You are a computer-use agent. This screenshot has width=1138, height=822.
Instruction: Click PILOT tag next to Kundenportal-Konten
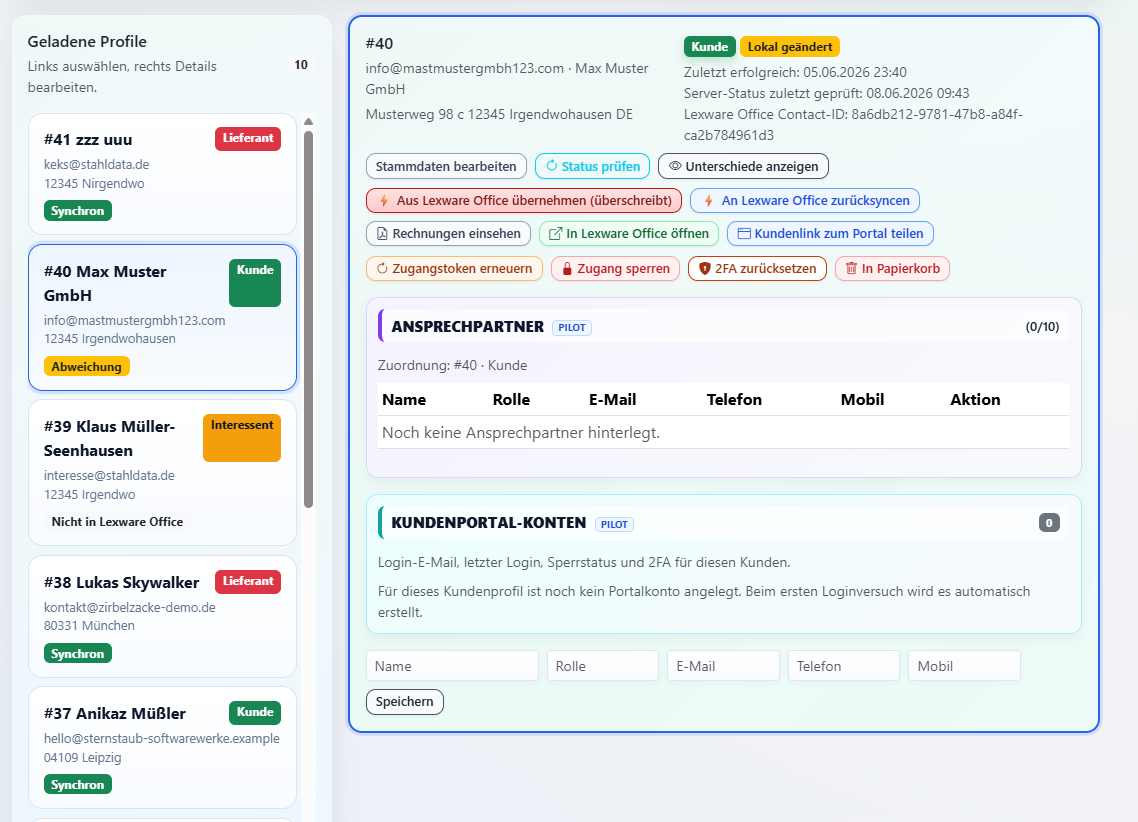[614, 524]
